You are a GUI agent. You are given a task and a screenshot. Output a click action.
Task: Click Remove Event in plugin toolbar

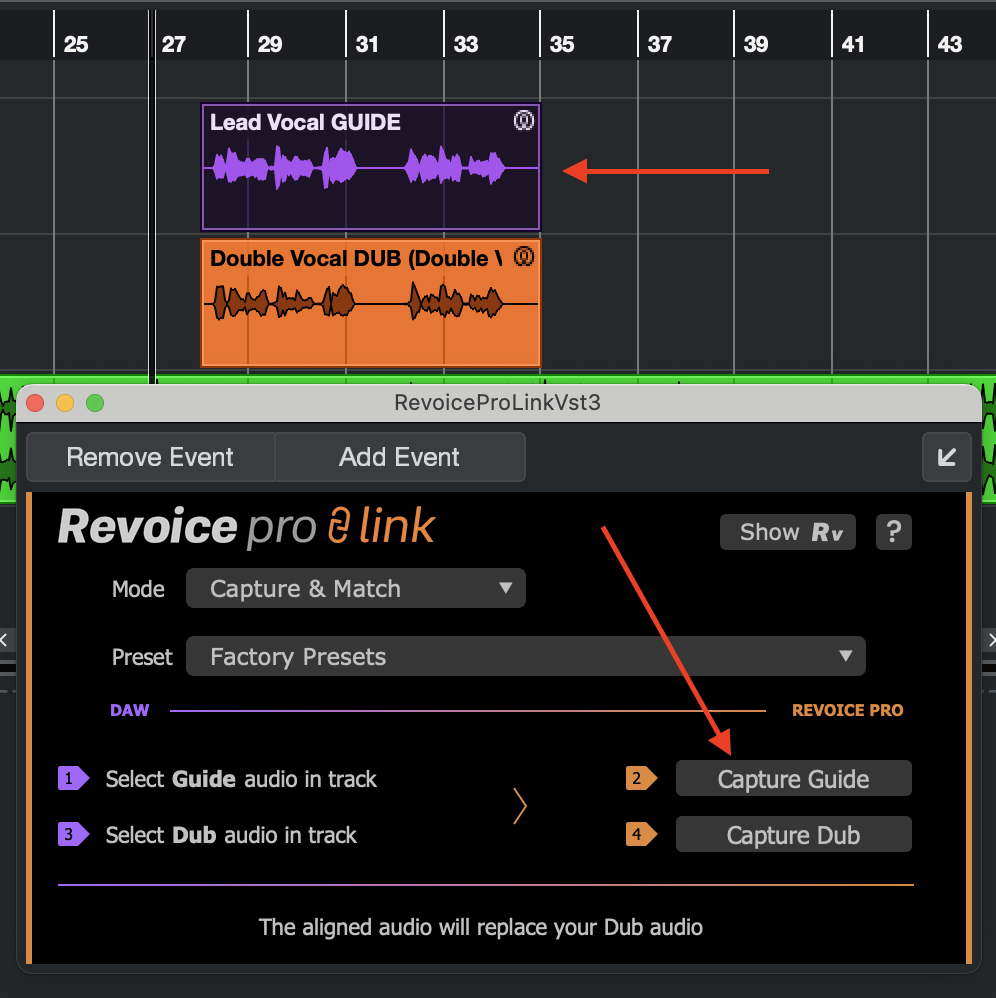[150, 457]
